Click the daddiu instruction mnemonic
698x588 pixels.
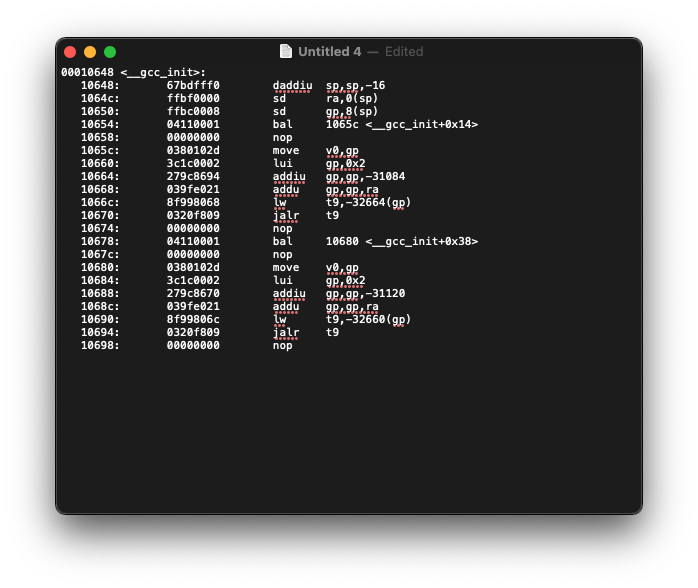[292, 85]
